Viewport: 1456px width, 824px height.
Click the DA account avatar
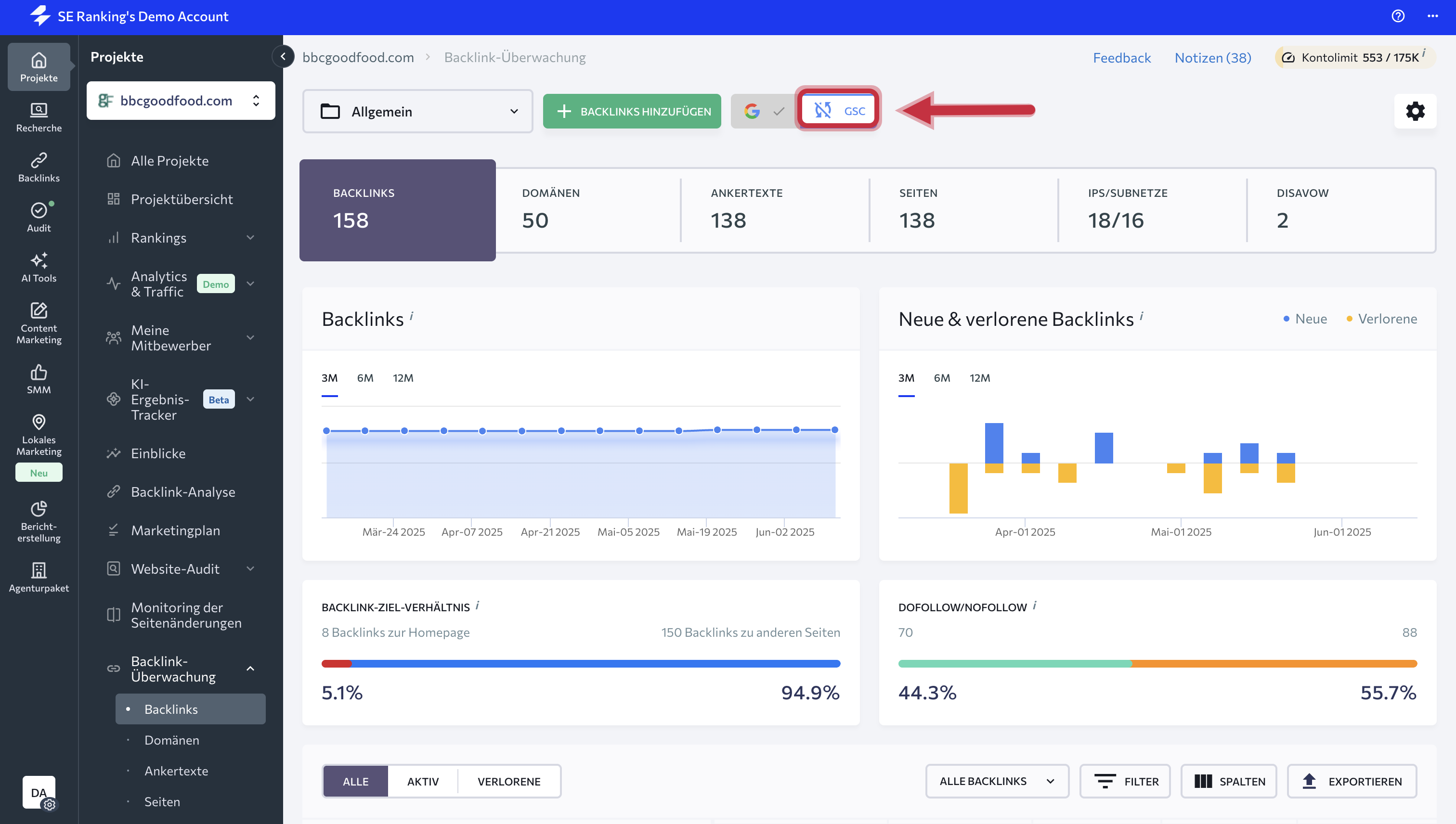click(x=39, y=792)
